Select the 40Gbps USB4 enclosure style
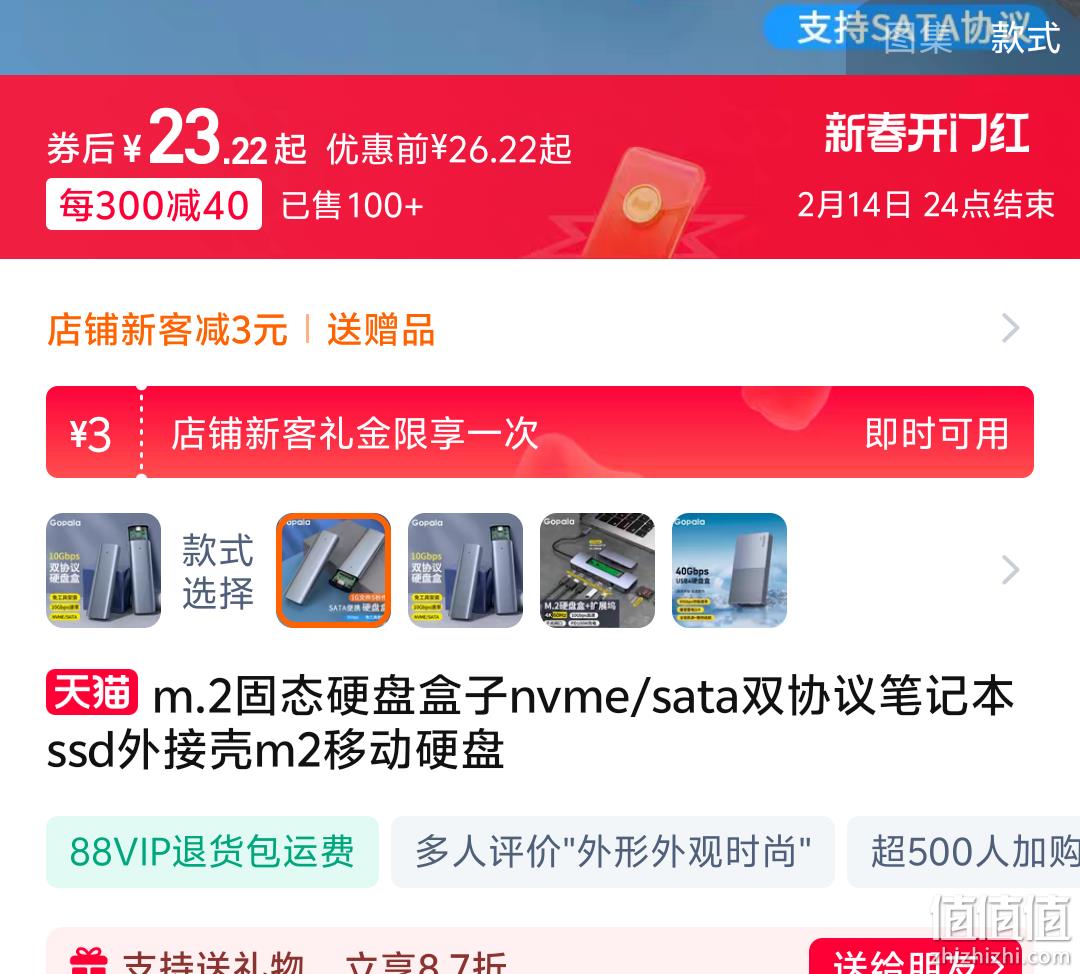The height and width of the screenshot is (974, 1080). (x=729, y=570)
